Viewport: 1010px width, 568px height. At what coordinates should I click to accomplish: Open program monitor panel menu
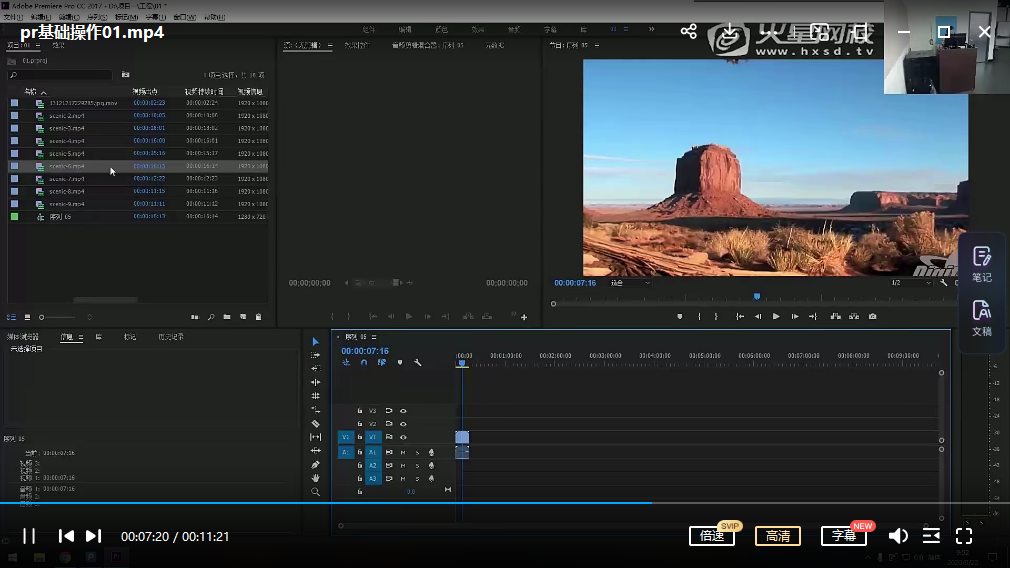[597, 45]
